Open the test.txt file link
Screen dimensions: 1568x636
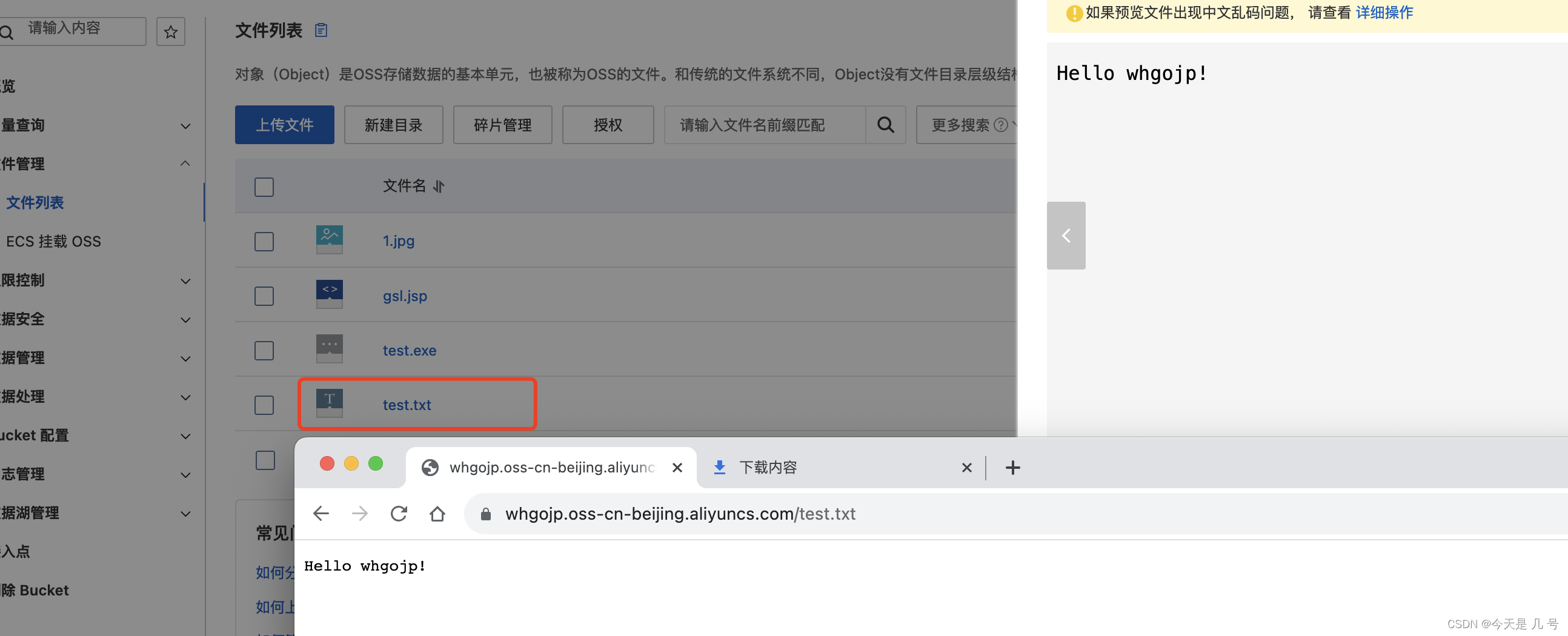pos(407,405)
